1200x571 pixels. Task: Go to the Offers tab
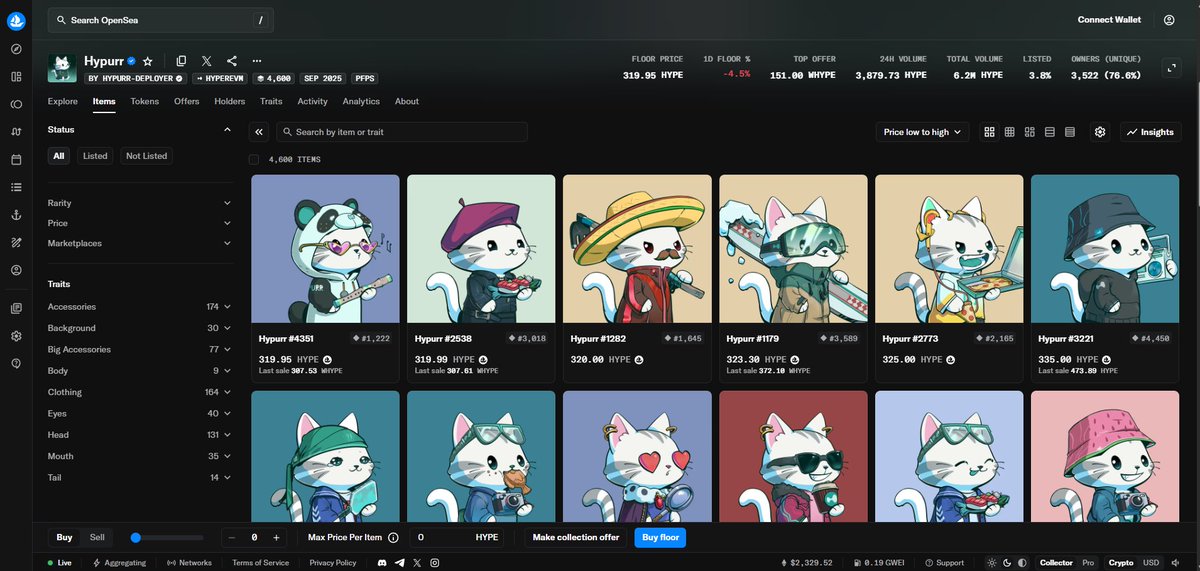186,101
